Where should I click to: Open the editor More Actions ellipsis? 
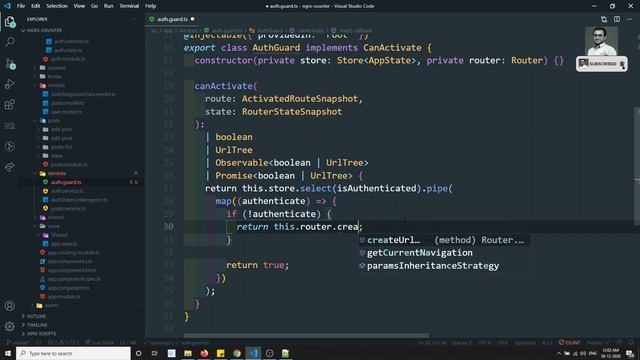[x=629, y=19]
